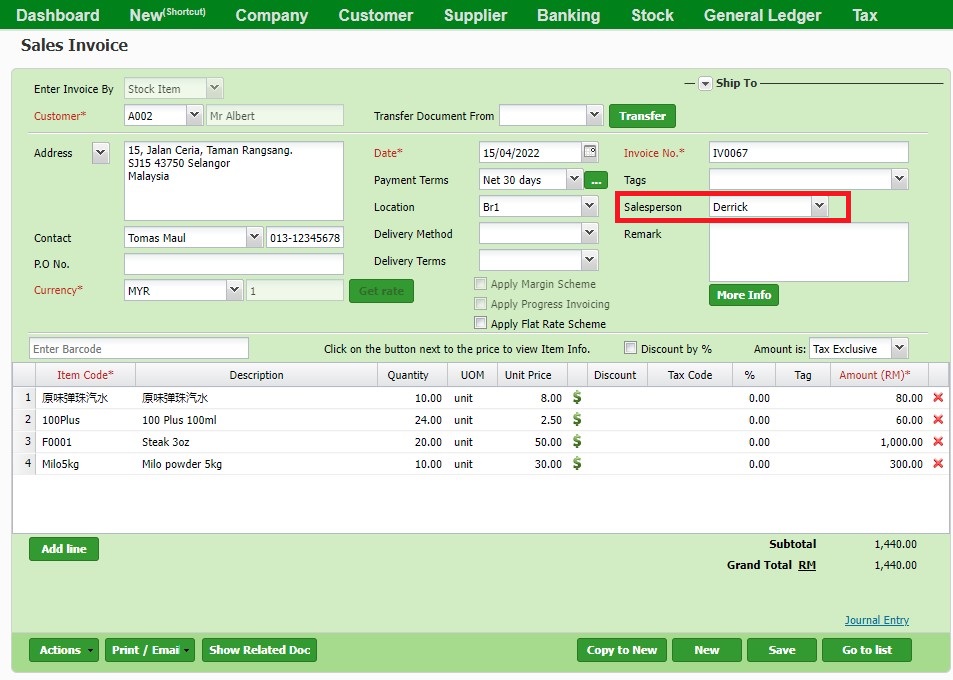Open the Salesperson dropdown showing Derrick
953x680 pixels.
(x=818, y=207)
